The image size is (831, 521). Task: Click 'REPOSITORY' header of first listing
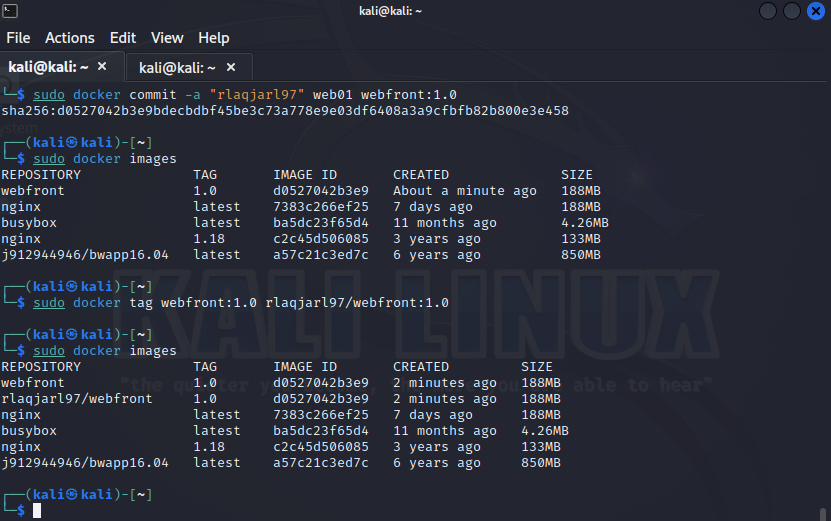click(41, 175)
